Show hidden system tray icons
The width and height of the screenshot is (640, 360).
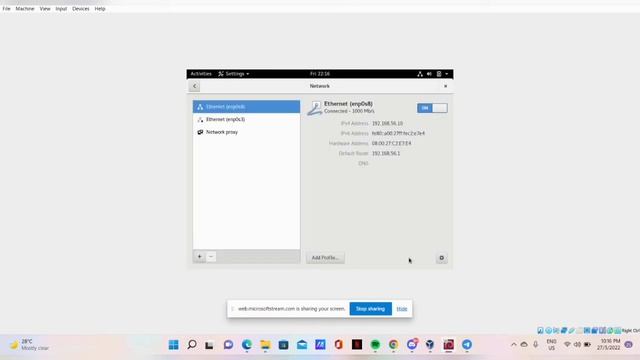(513, 345)
